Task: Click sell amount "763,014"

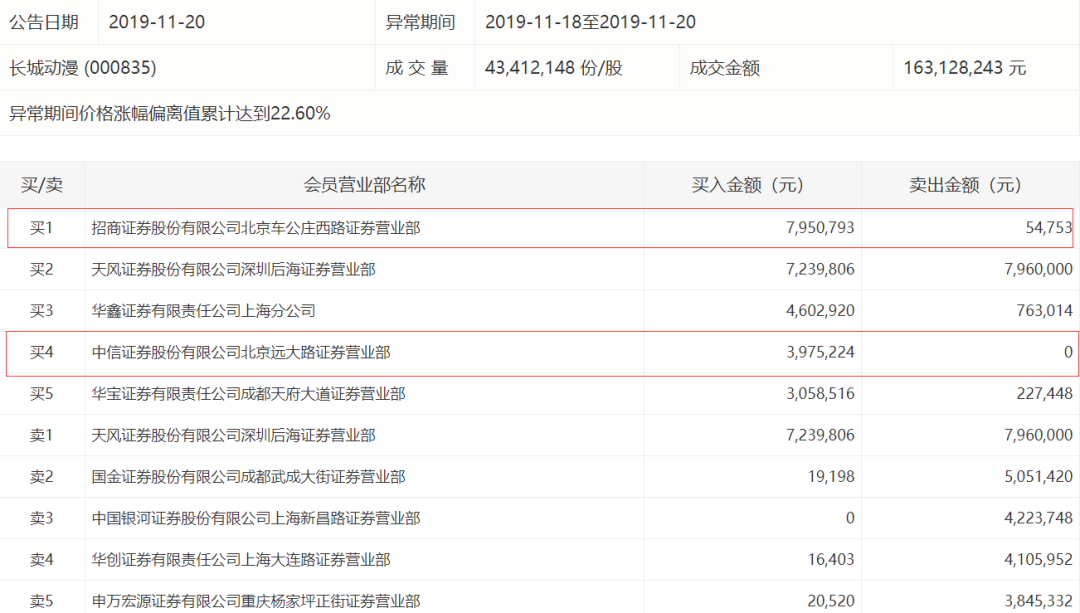Action: tap(1045, 311)
